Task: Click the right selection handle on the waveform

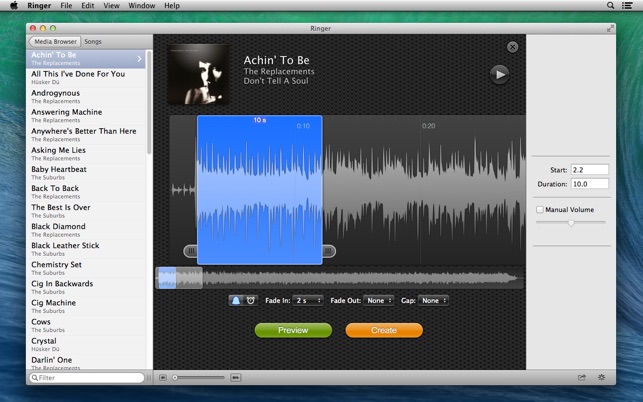Action: (x=328, y=251)
